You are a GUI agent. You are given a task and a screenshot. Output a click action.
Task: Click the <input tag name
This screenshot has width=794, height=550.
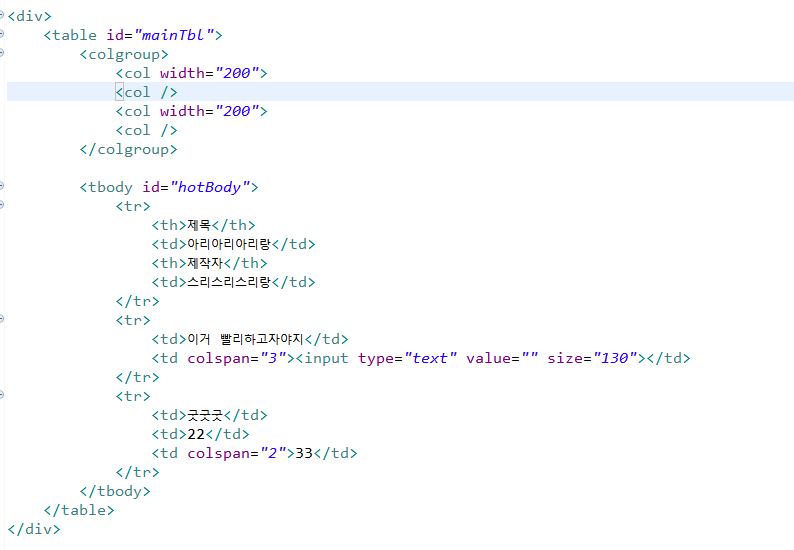pyautogui.click(x=322, y=358)
